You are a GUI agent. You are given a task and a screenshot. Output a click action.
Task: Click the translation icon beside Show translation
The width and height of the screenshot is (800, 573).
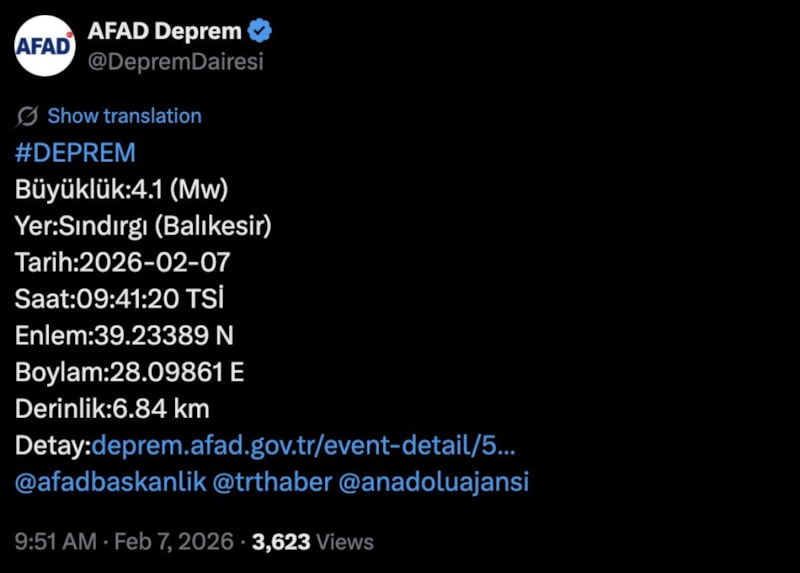(28, 116)
